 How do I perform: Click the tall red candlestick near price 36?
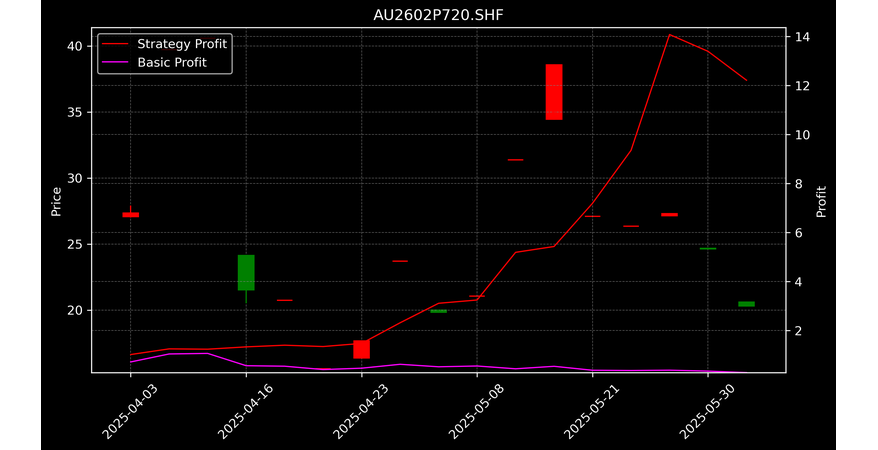click(554, 92)
